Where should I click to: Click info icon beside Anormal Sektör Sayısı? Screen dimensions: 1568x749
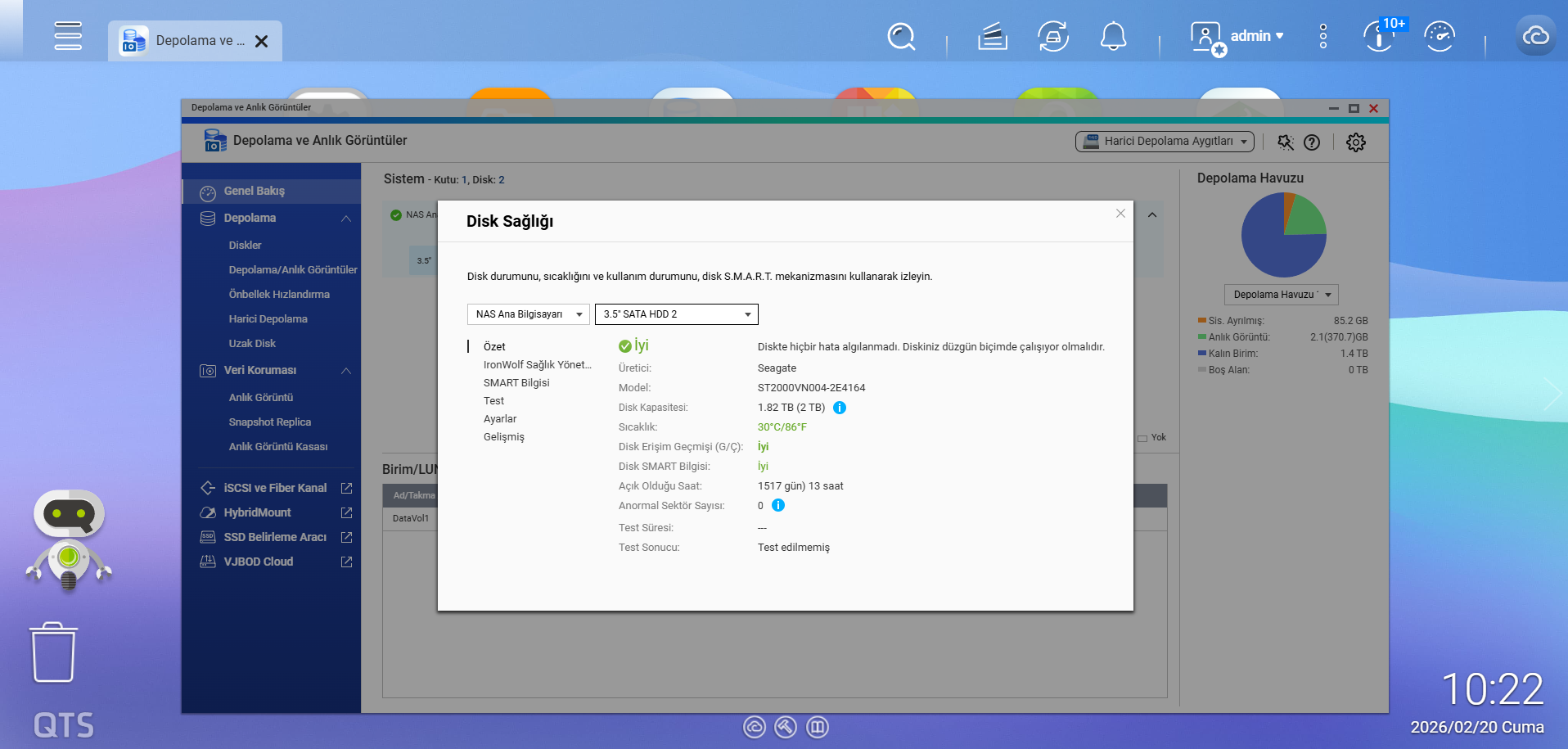point(778,506)
